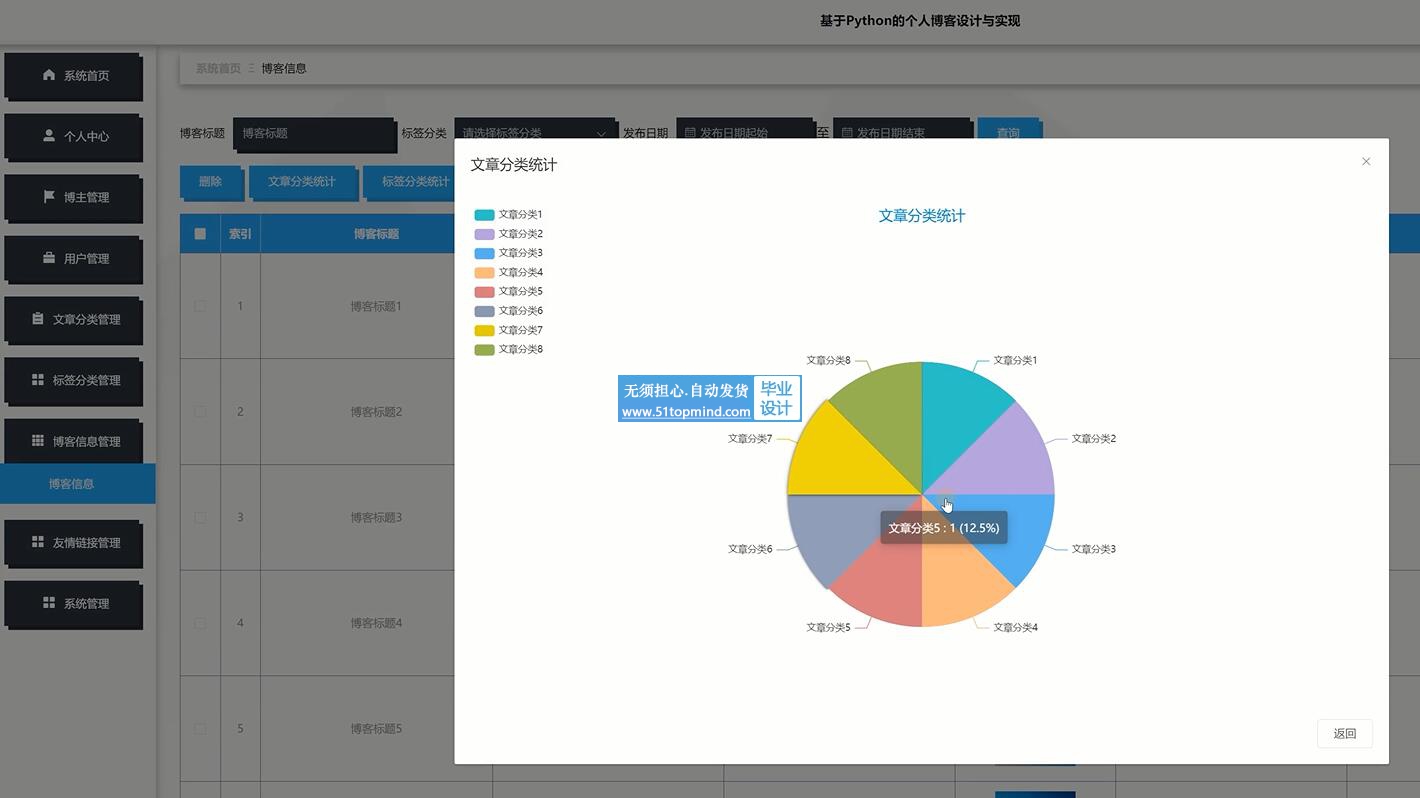Open 标签分类管理 sidebar menu
This screenshot has height=798, width=1420.
73,381
